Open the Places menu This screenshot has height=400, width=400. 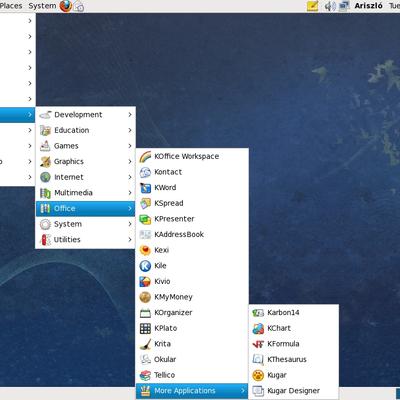click(x=11, y=6)
